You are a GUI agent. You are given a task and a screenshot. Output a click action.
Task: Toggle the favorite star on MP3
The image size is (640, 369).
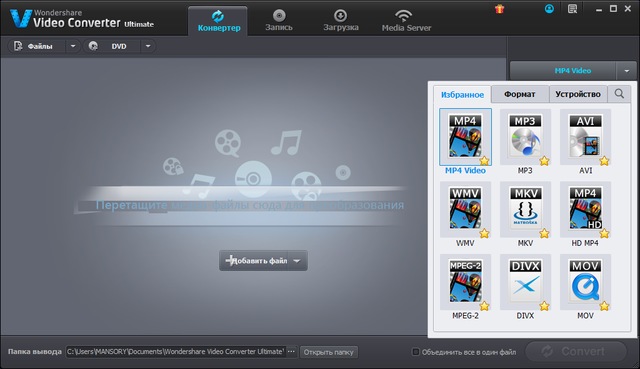click(x=544, y=161)
